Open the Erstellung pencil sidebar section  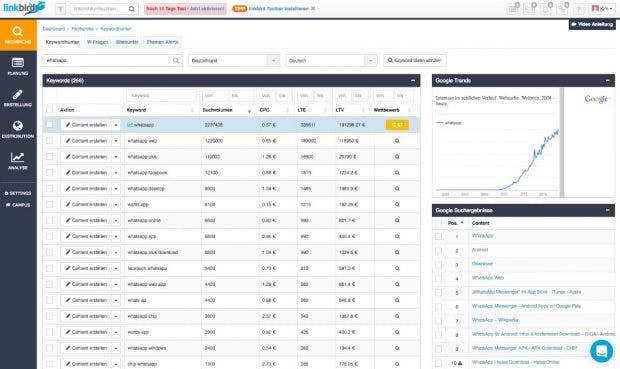[18, 98]
